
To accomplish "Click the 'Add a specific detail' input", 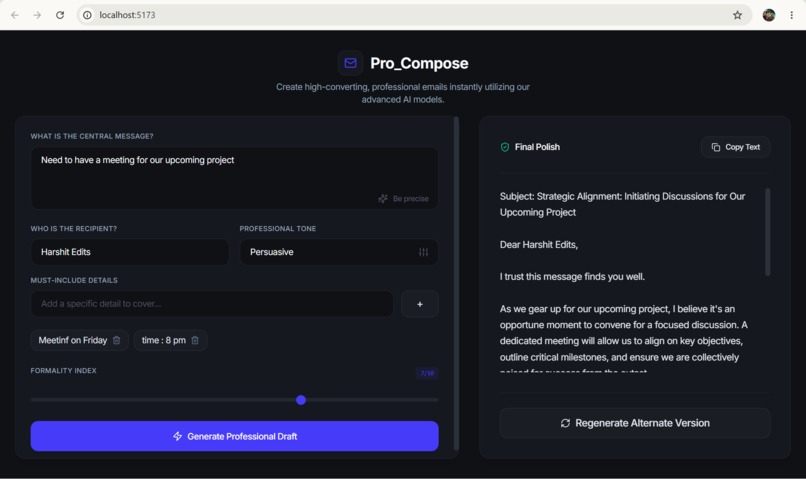I will coord(212,304).
